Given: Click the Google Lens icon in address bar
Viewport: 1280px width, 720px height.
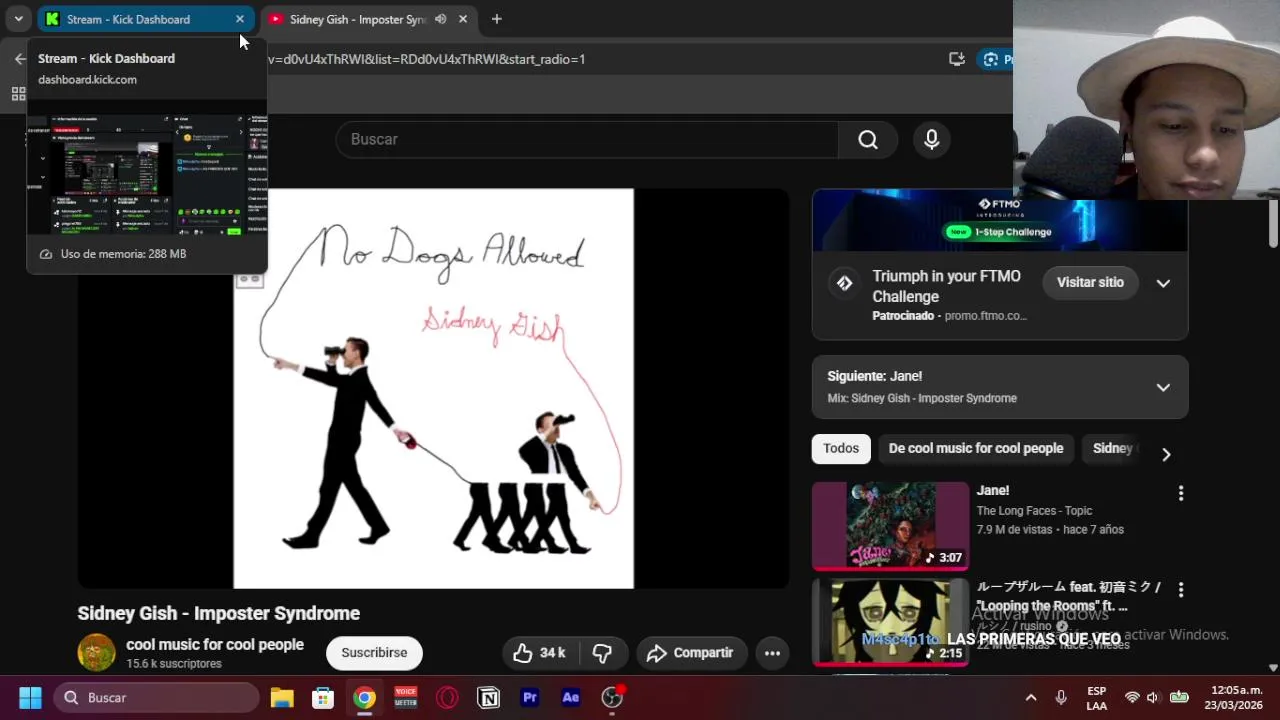Looking at the screenshot, I should pos(992,59).
